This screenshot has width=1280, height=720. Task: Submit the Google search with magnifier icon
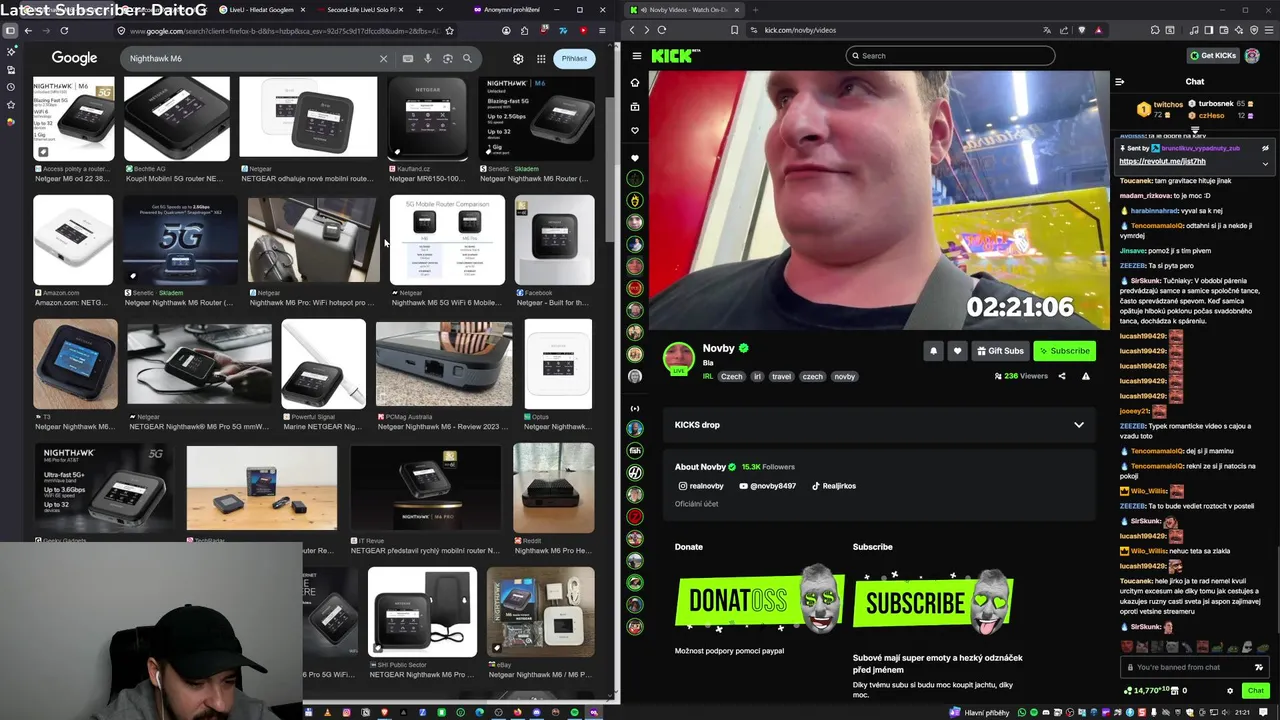[467, 59]
